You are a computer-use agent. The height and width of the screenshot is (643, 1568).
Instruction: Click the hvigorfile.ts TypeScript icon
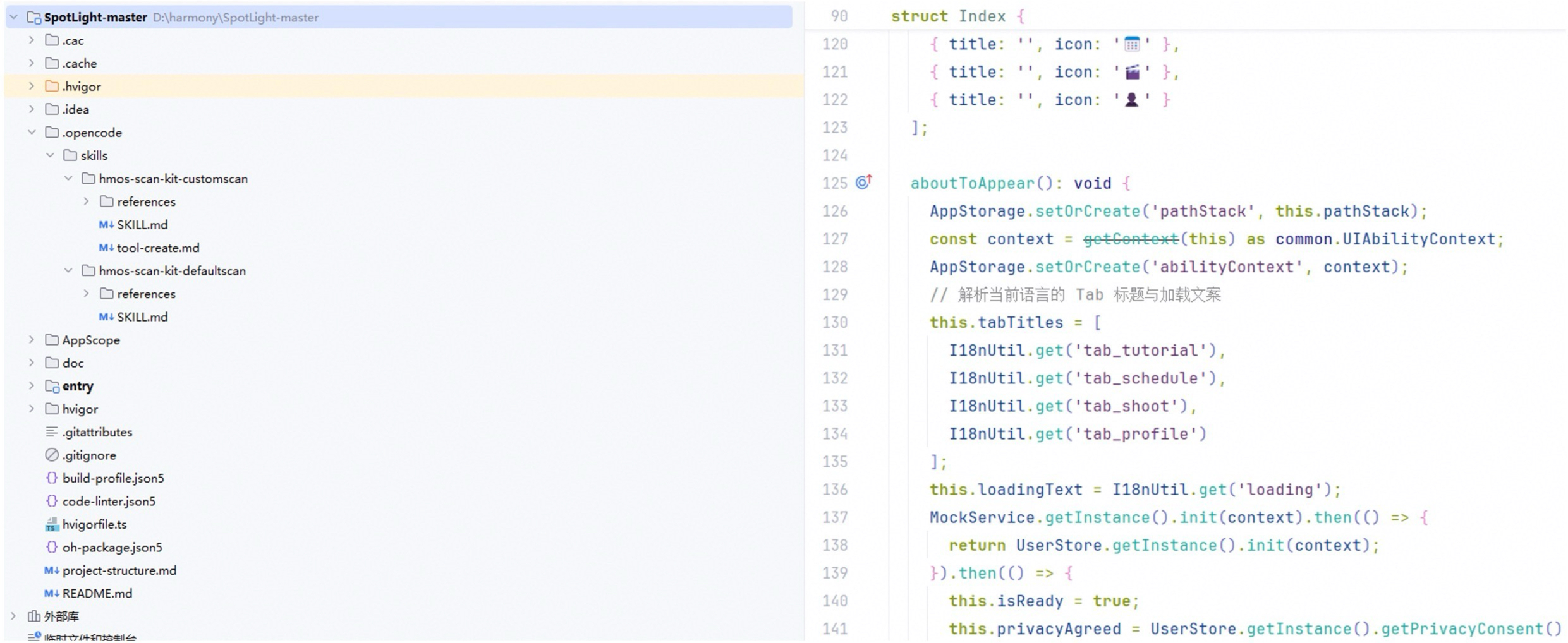52,524
